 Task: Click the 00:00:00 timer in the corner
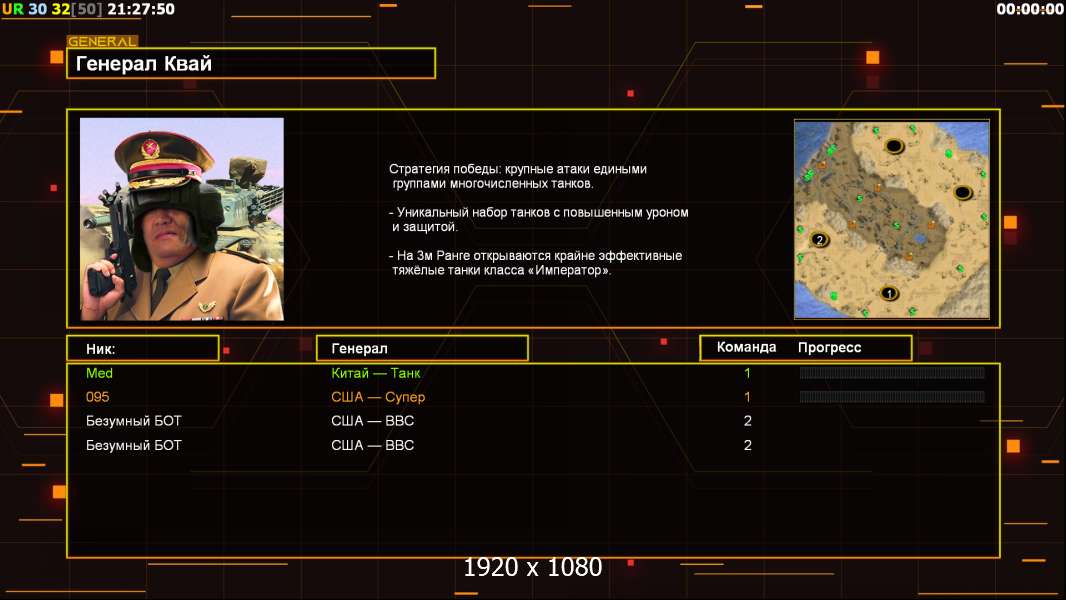click(x=1029, y=9)
